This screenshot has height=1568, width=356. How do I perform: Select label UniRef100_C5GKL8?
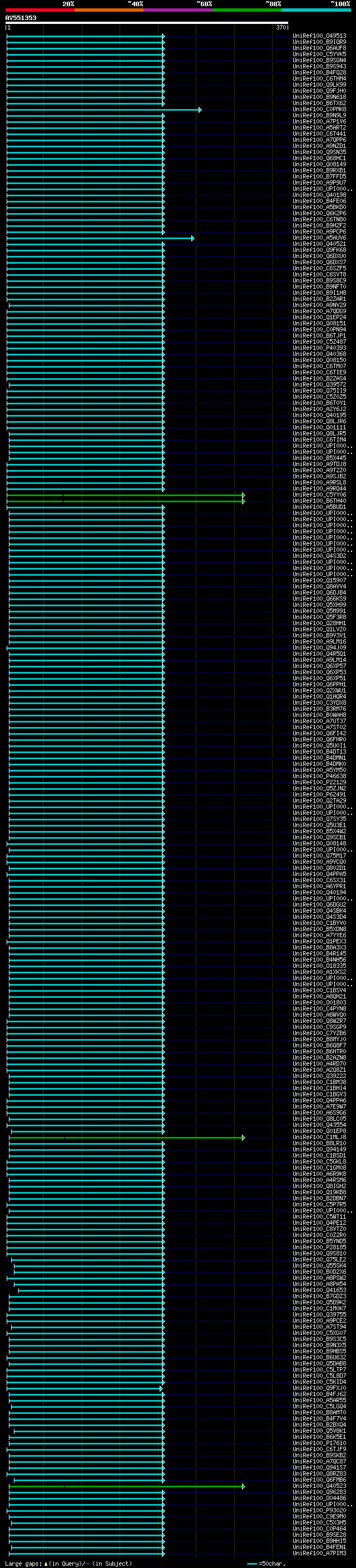319,1161
